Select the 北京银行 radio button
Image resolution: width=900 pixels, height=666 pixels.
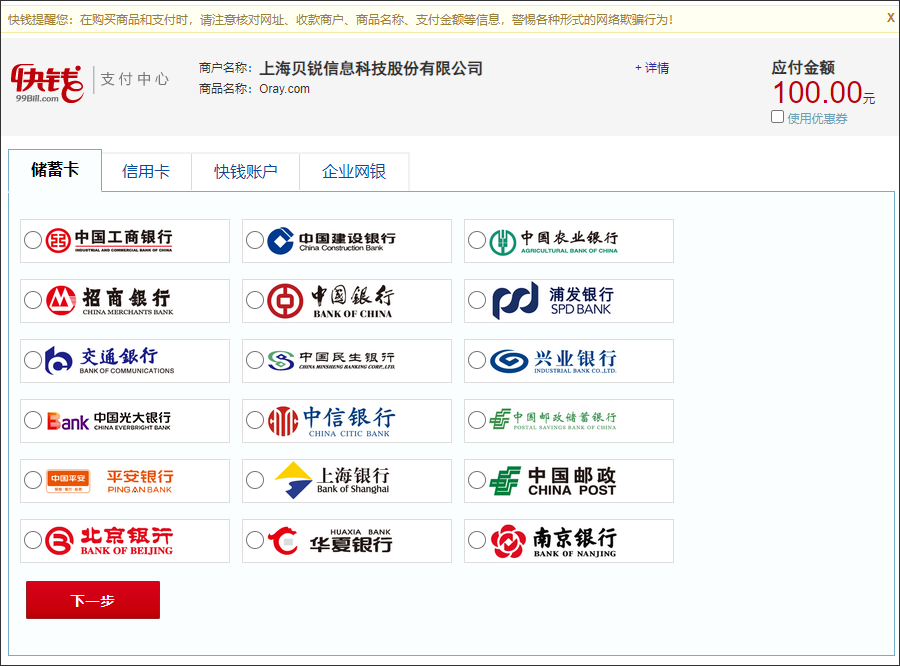click(x=33, y=540)
